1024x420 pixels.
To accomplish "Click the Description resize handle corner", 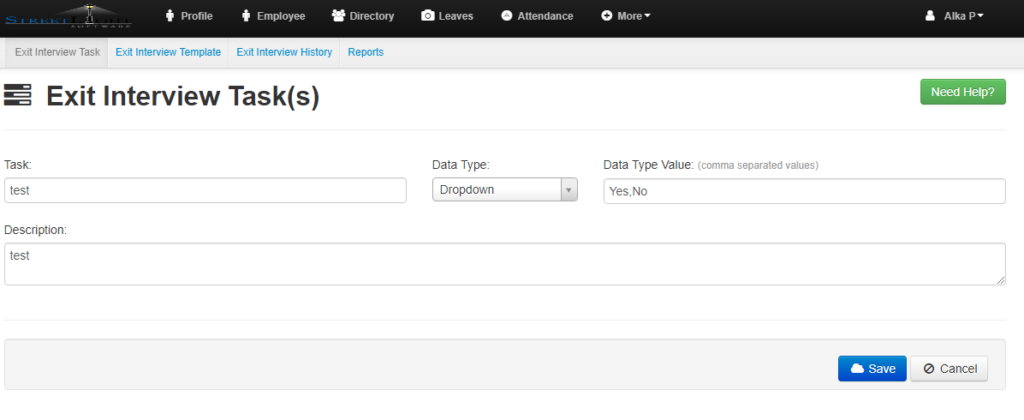I will 1001,281.
